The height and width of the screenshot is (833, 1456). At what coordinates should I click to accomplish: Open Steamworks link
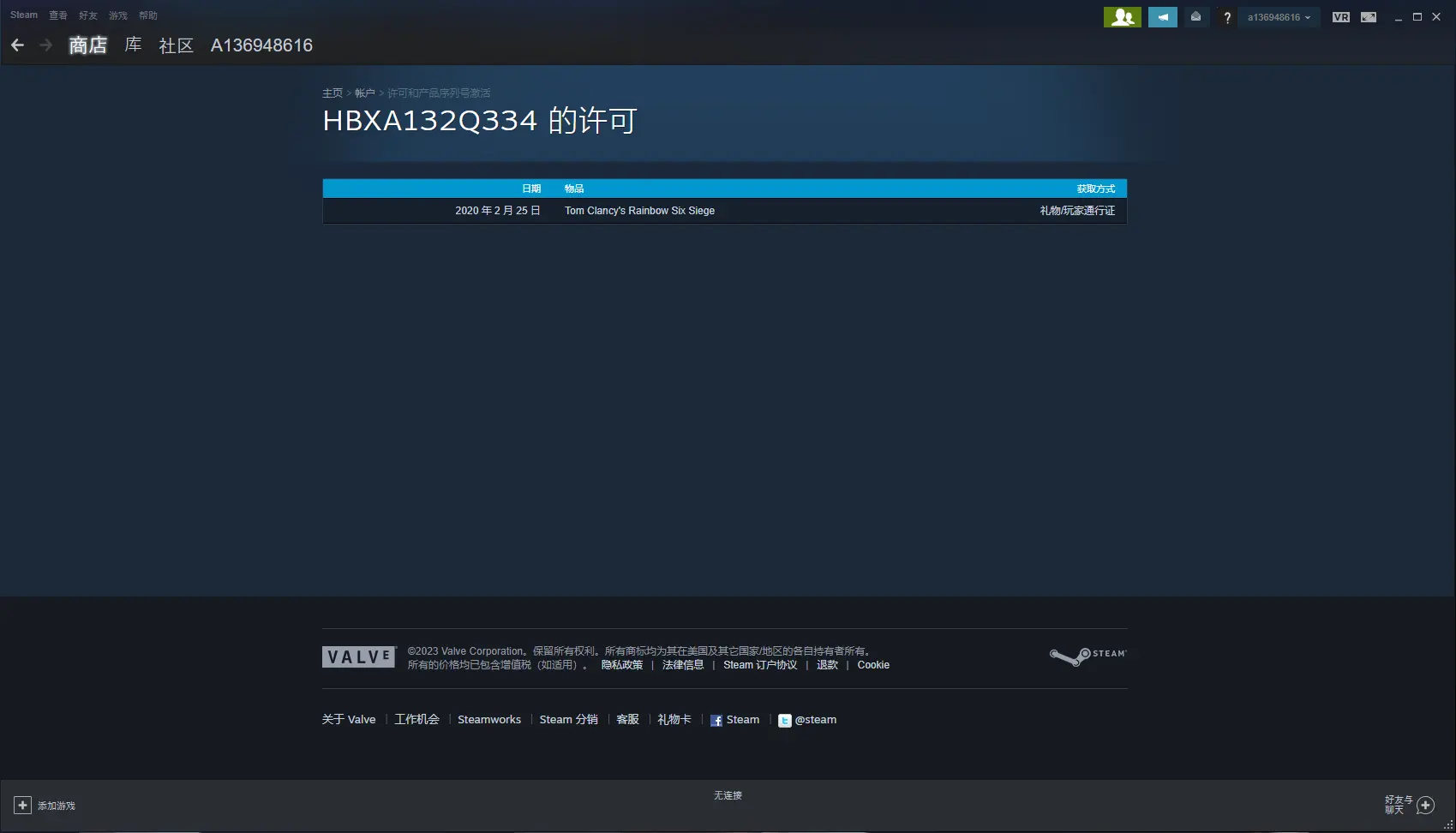pos(489,720)
